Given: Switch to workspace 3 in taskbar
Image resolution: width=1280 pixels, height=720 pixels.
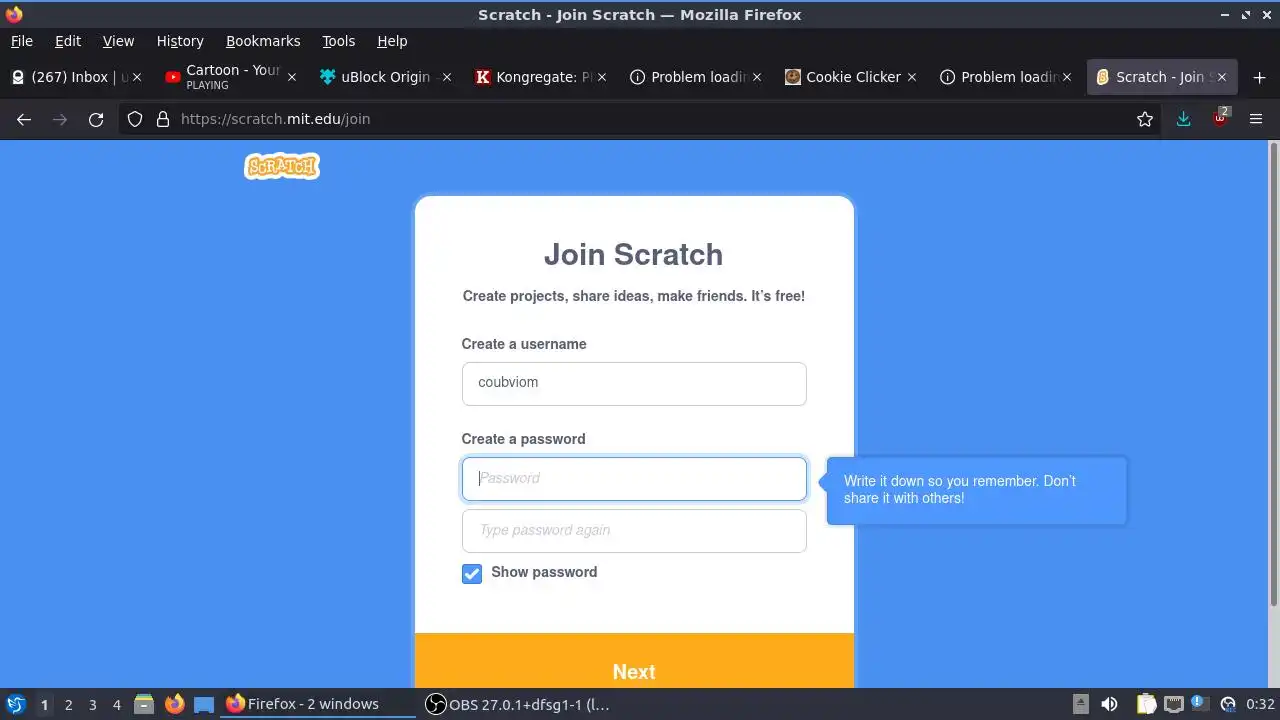Looking at the screenshot, I should [92, 704].
